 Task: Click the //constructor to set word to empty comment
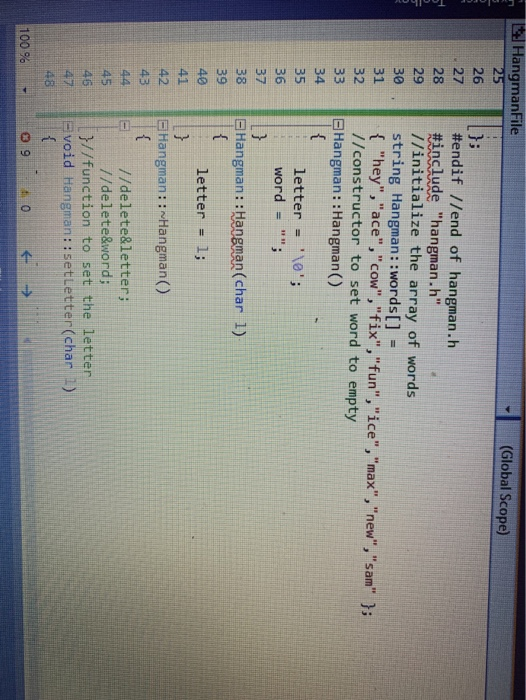point(355,279)
